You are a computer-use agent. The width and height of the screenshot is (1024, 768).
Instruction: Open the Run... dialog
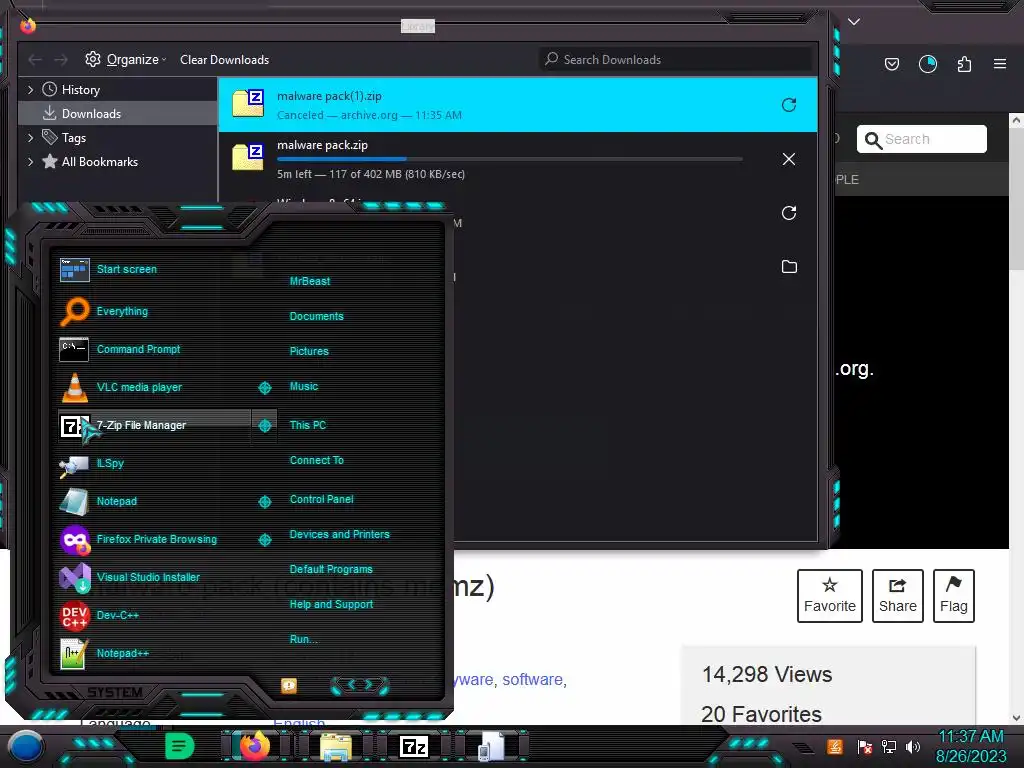point(304,639)
